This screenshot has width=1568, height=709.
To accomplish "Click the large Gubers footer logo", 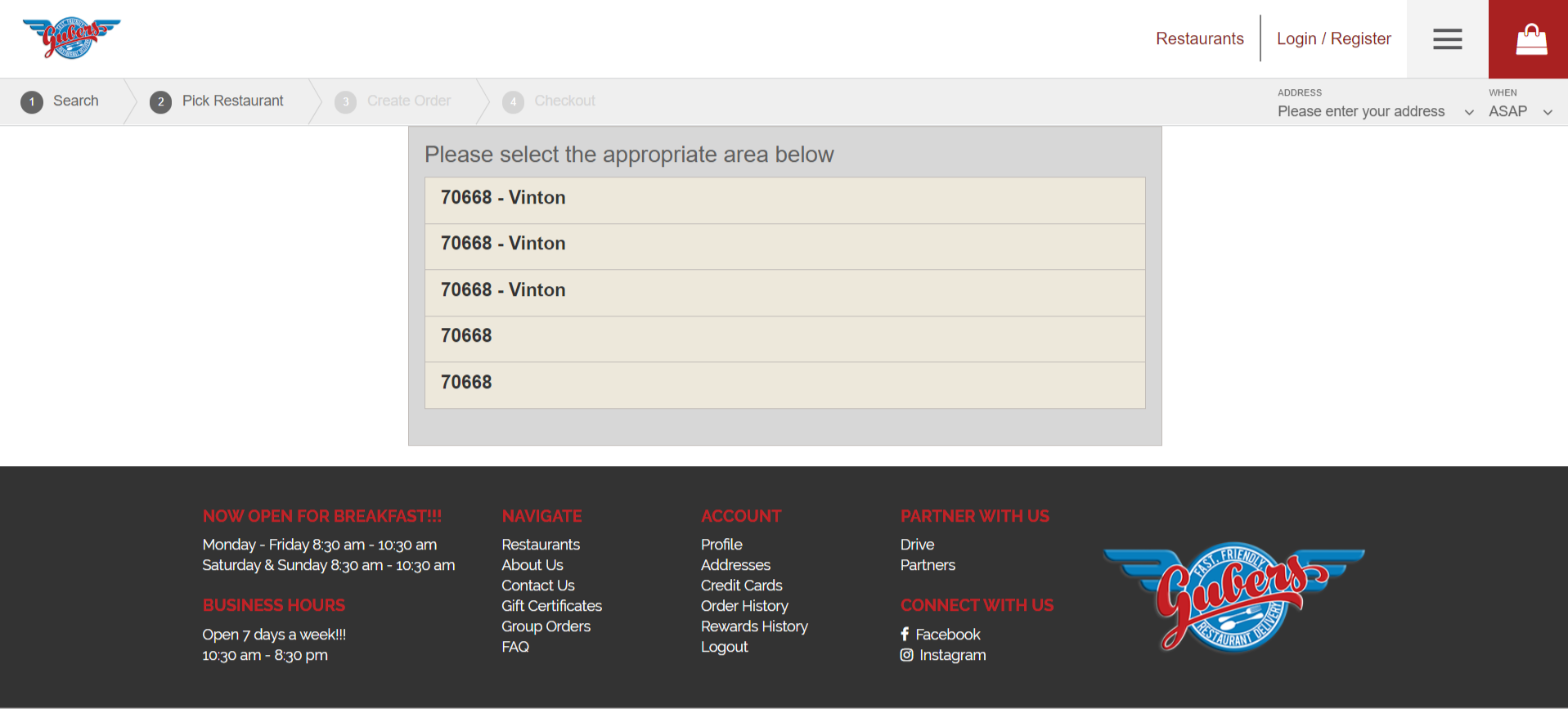I will [x=1233, y=597].
